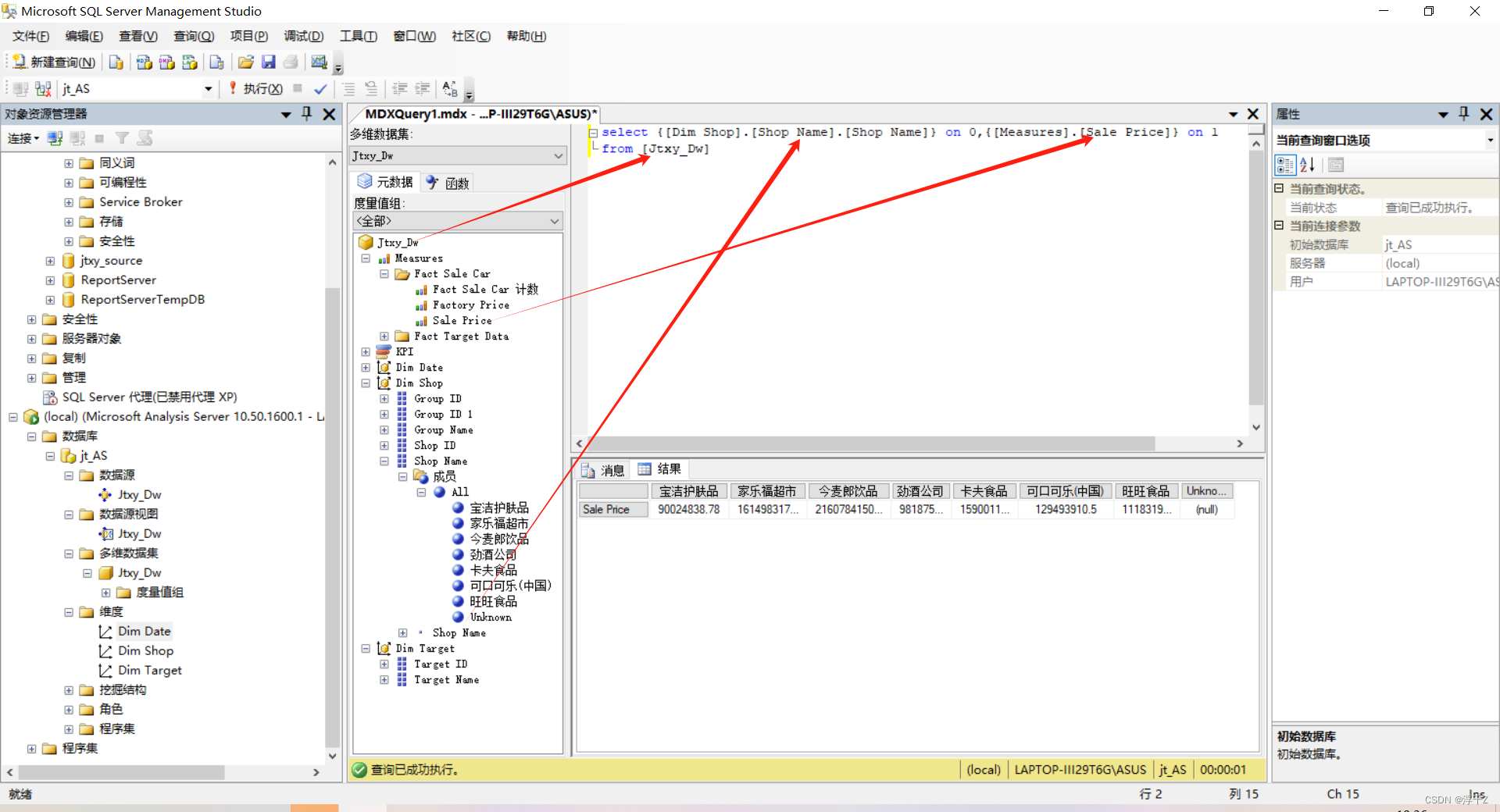Click the connect Object Explorer icon
Screen dimensions: 1500x812
click(x=55, y=138)
